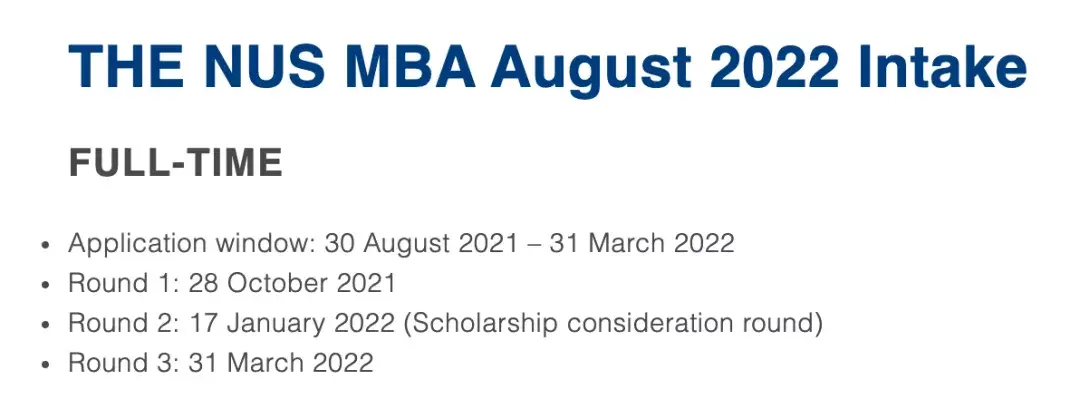Screen dimensions: 1080x399
Task: Select the "17 January 2022" date
Action: 292,323
